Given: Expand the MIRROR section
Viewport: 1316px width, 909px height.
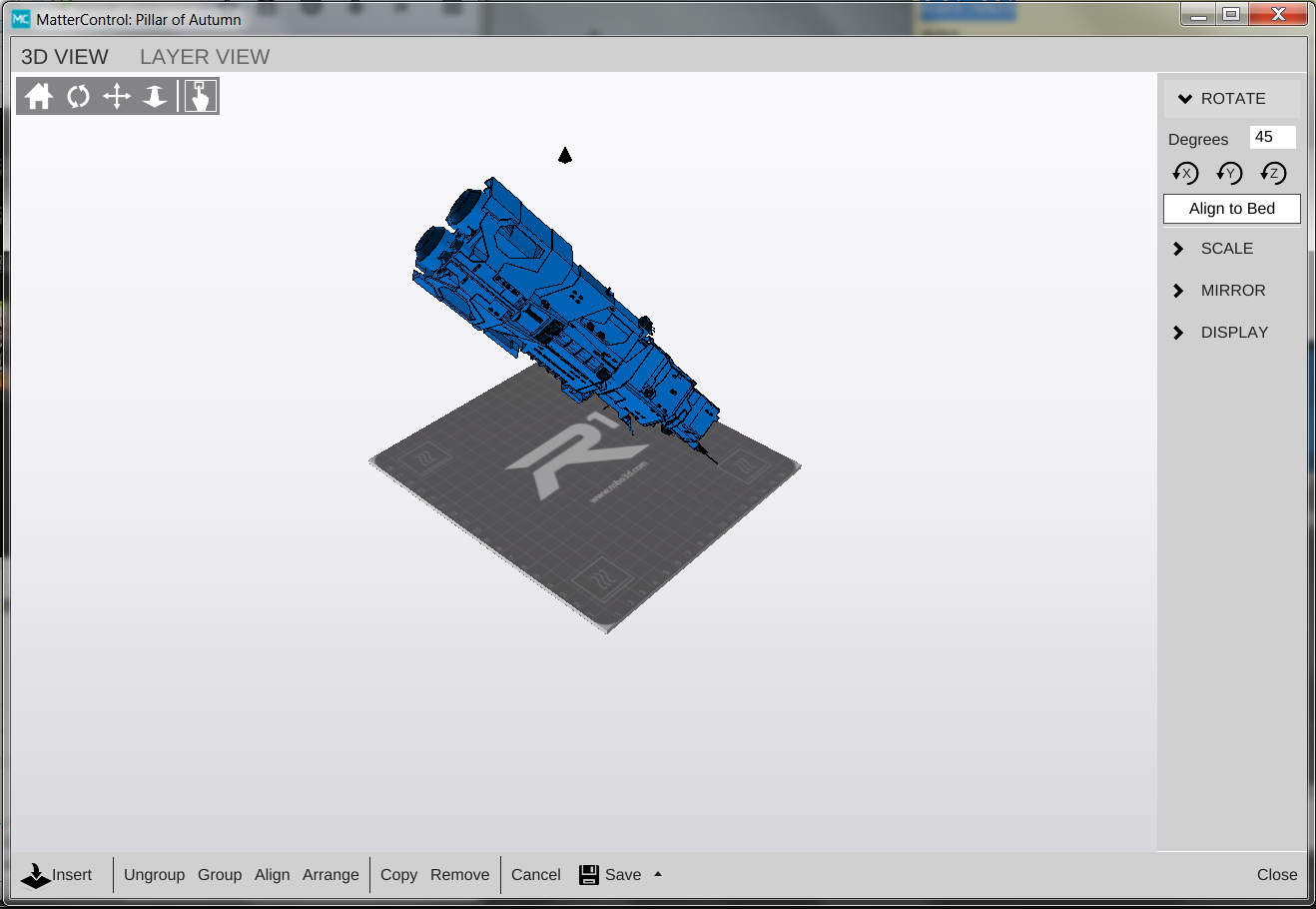Looking at the screenshot, I should tap(1232, 291).
